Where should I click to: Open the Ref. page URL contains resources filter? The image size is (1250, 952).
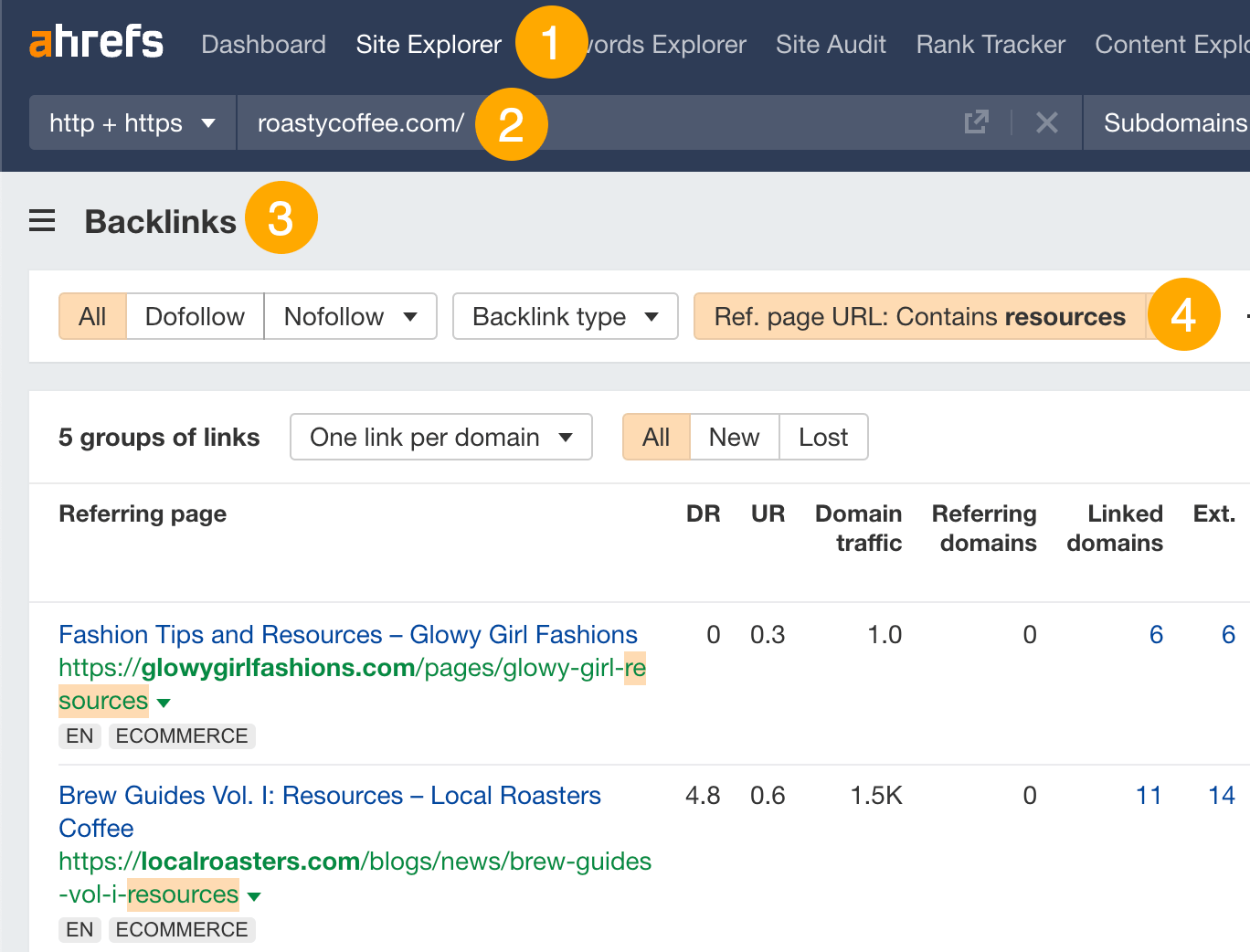point(923,316)
